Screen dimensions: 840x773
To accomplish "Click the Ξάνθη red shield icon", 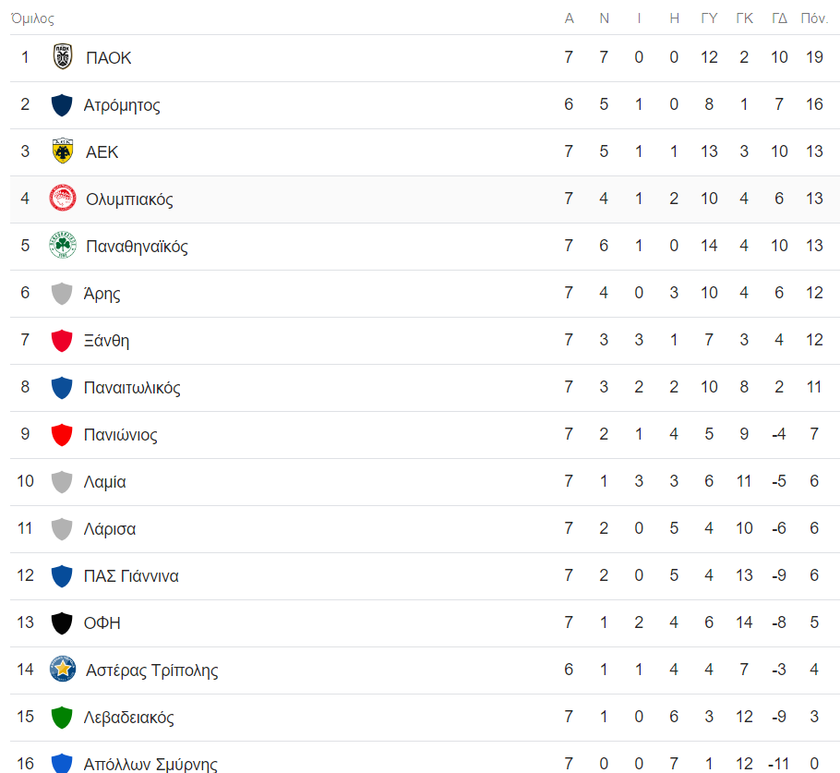I will (62, 341).
